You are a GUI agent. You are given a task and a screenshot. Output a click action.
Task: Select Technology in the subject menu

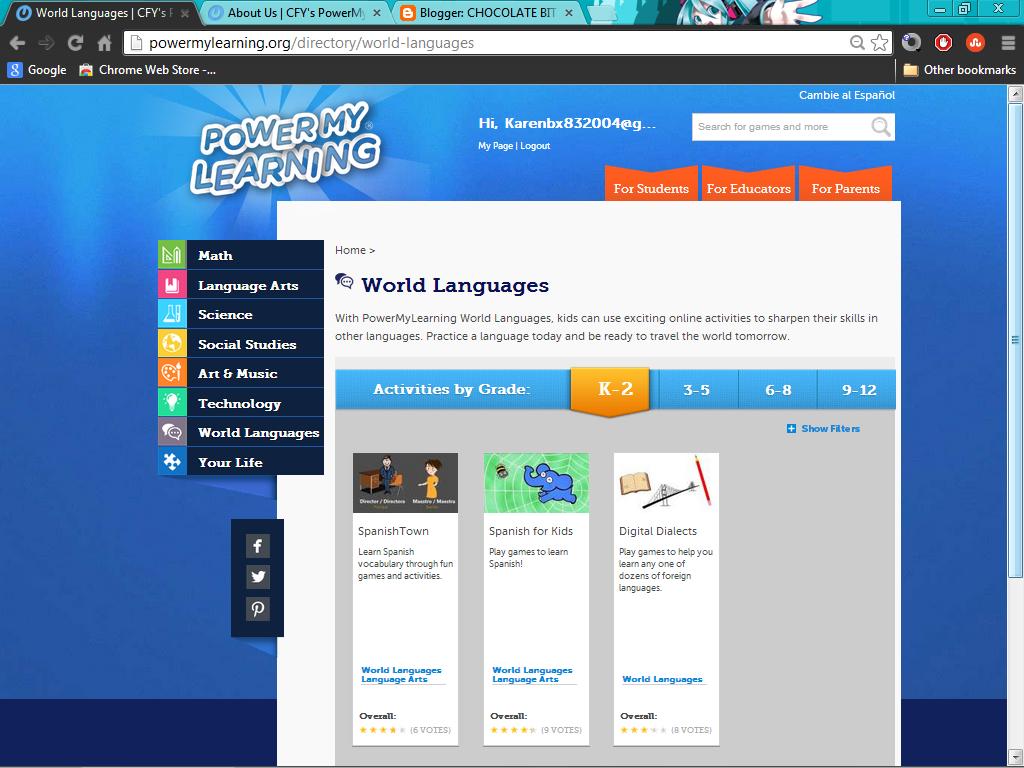click(239, 403)
